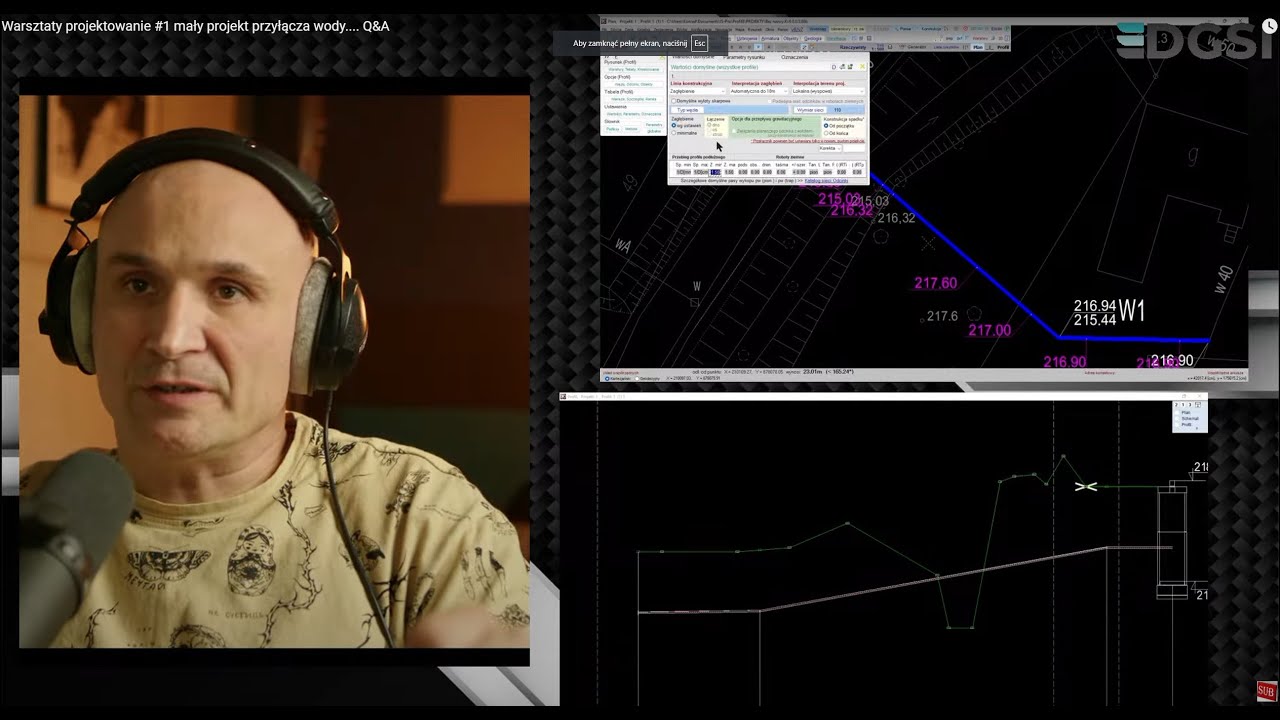Click 'Opcje (Profil)' in left panel
Screen dimensions: 1280x720
click(618, 77)
